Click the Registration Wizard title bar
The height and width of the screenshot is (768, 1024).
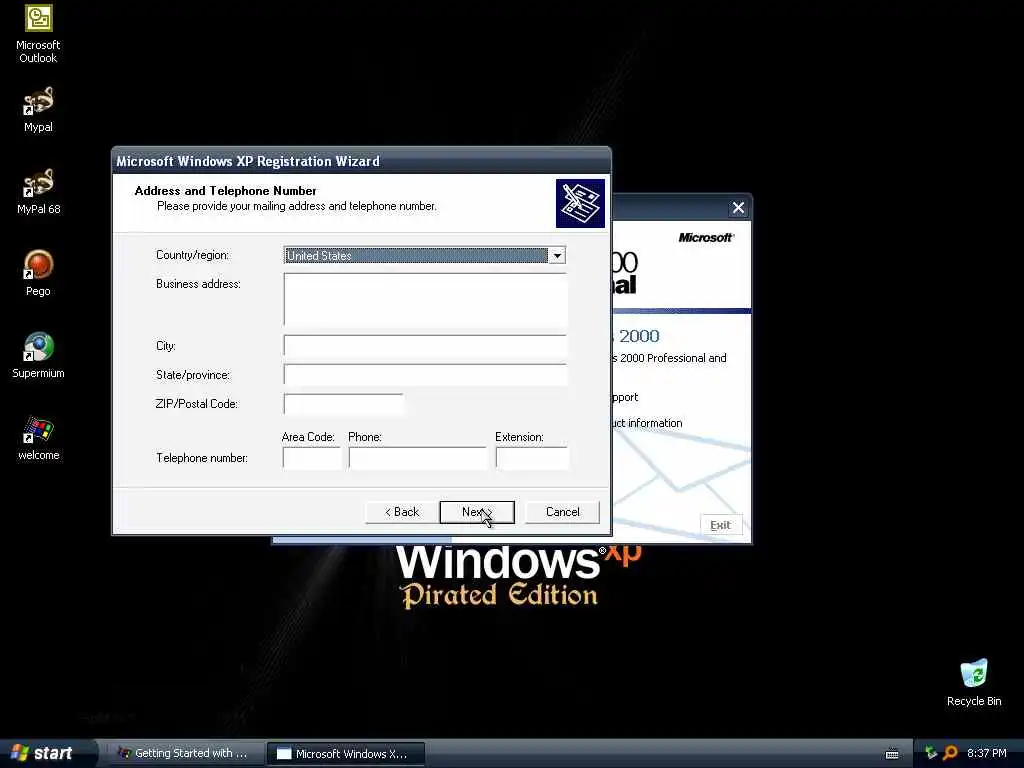[361, 161]
